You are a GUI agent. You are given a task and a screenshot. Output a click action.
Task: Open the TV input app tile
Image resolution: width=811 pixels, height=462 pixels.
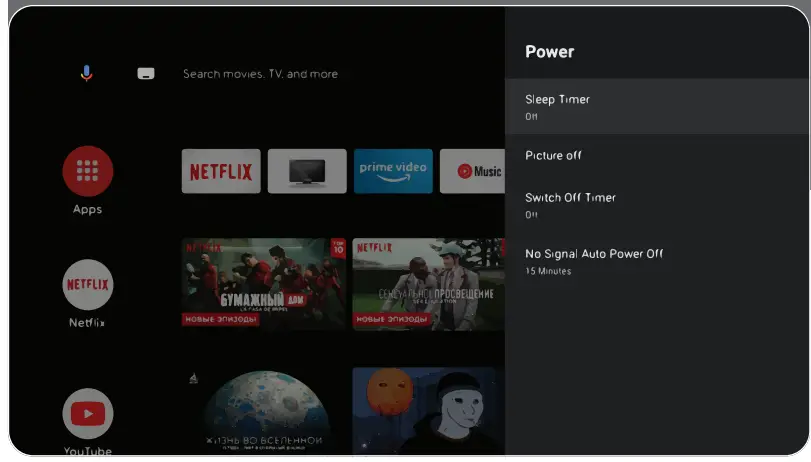[307, 171]
